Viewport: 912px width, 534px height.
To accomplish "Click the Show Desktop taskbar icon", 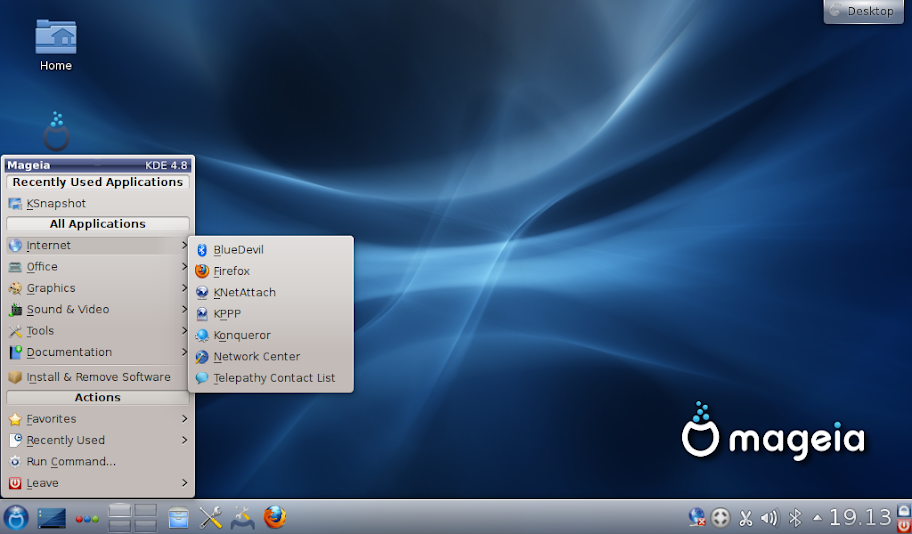I will 52,518.
